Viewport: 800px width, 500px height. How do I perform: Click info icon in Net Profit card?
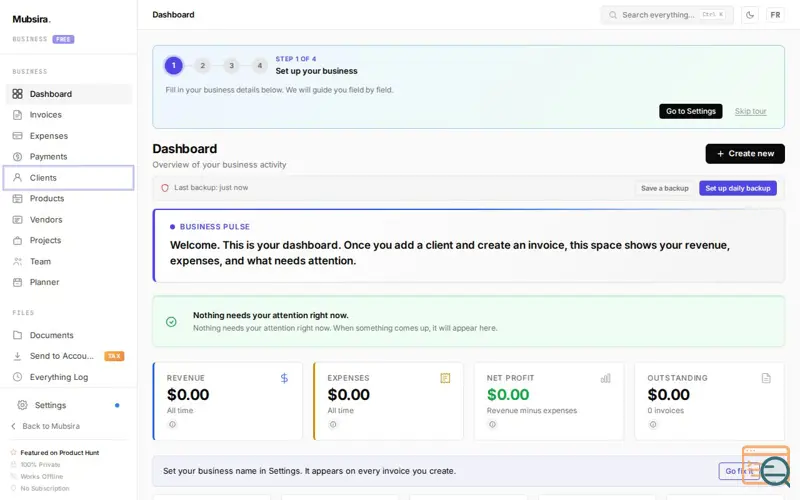click(492, 424)
